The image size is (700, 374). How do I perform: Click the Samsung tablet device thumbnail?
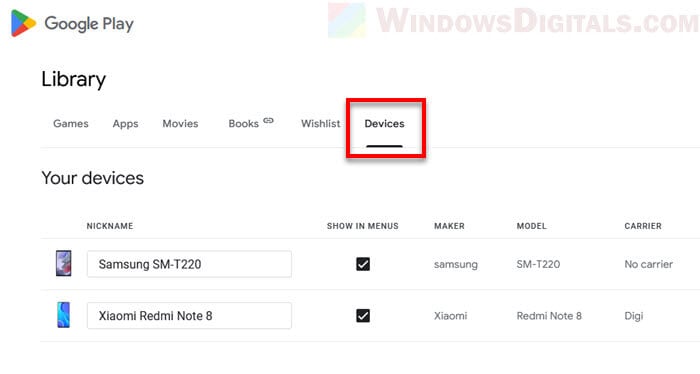[x=63, y=263]
